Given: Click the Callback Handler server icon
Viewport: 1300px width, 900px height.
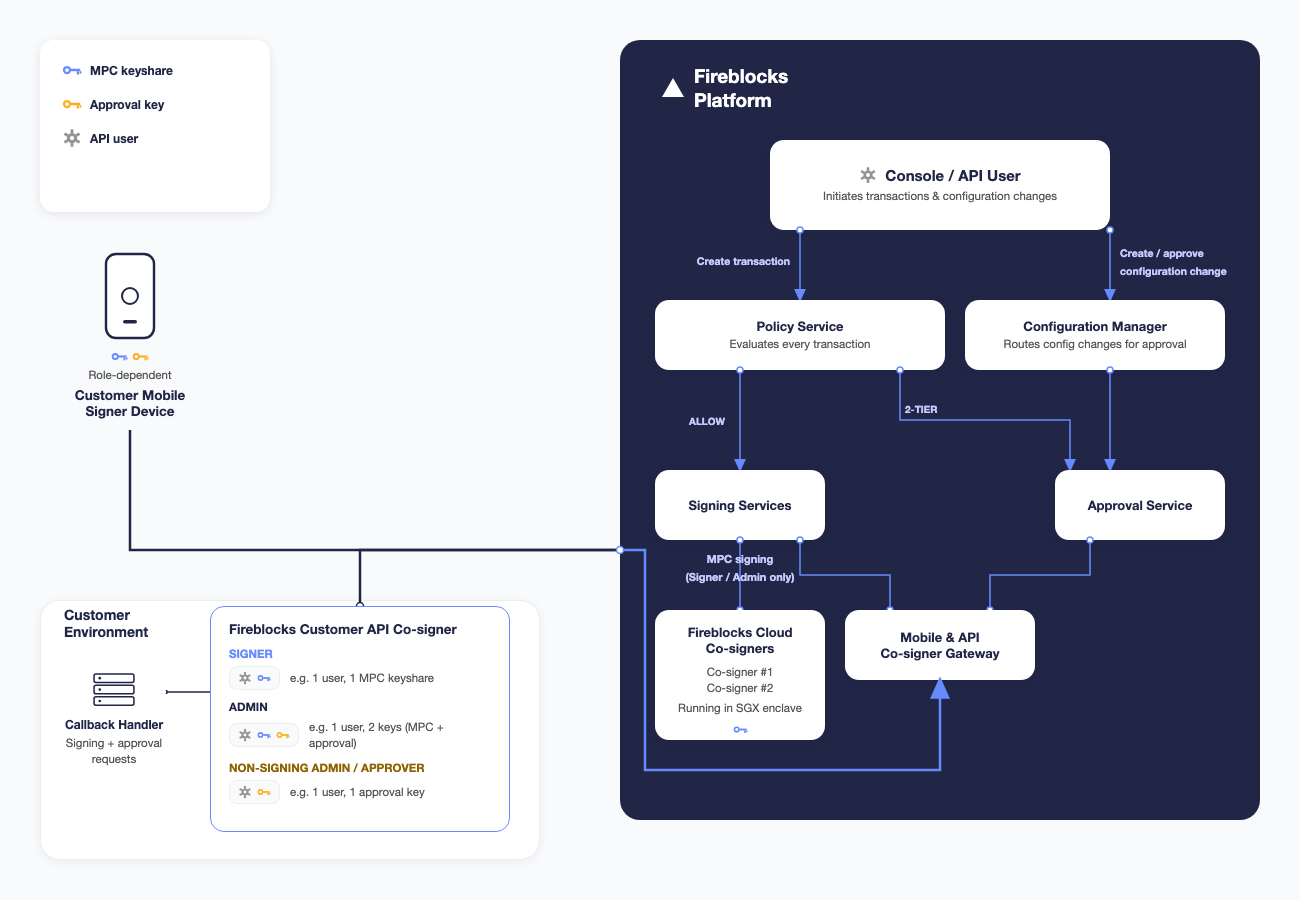Looking at the screenshot, I should pyautogui.click(x=114, y=689).
